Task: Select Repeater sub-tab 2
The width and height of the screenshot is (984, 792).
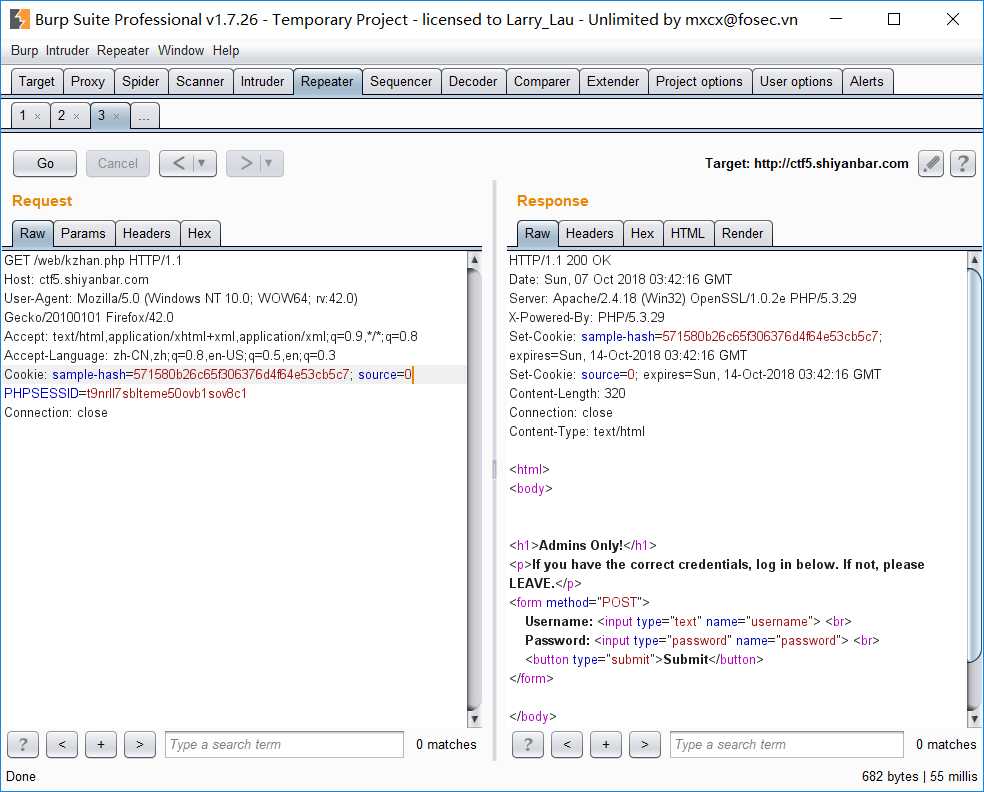Action: (x=62, y=115)
